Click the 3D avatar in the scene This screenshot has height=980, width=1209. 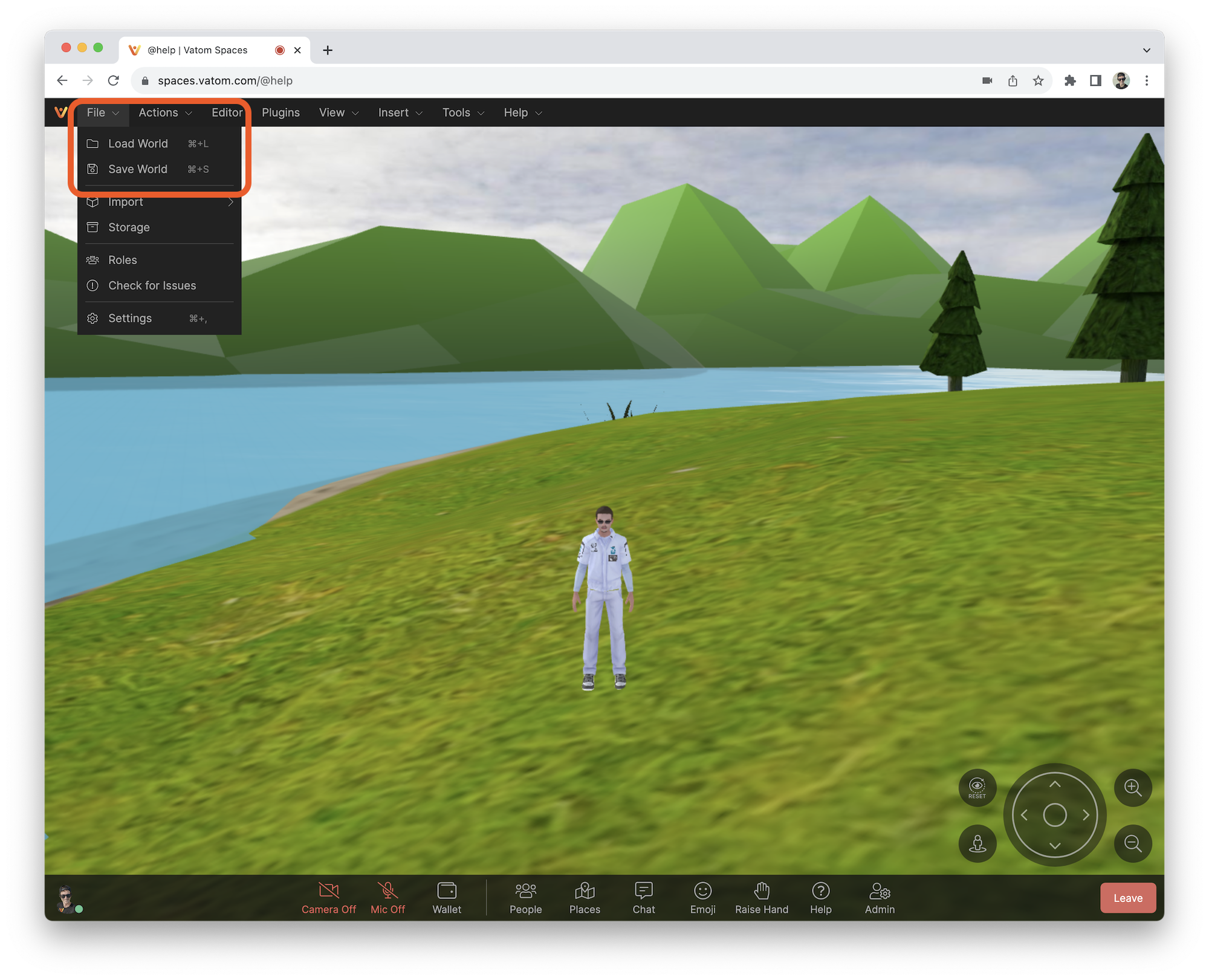point(603,597)
